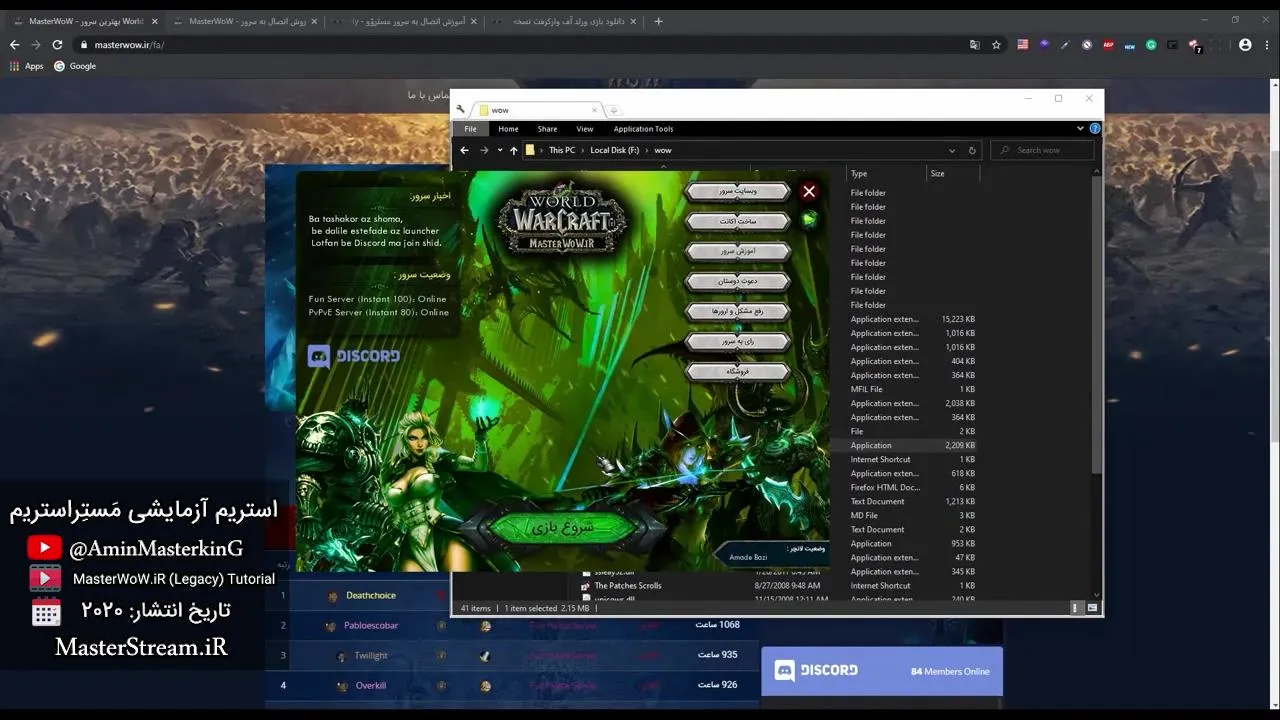Viewport: 1280px width, 720px height.
Task: Open File Explorer help icon
Action: click(x=1095, y=129)
